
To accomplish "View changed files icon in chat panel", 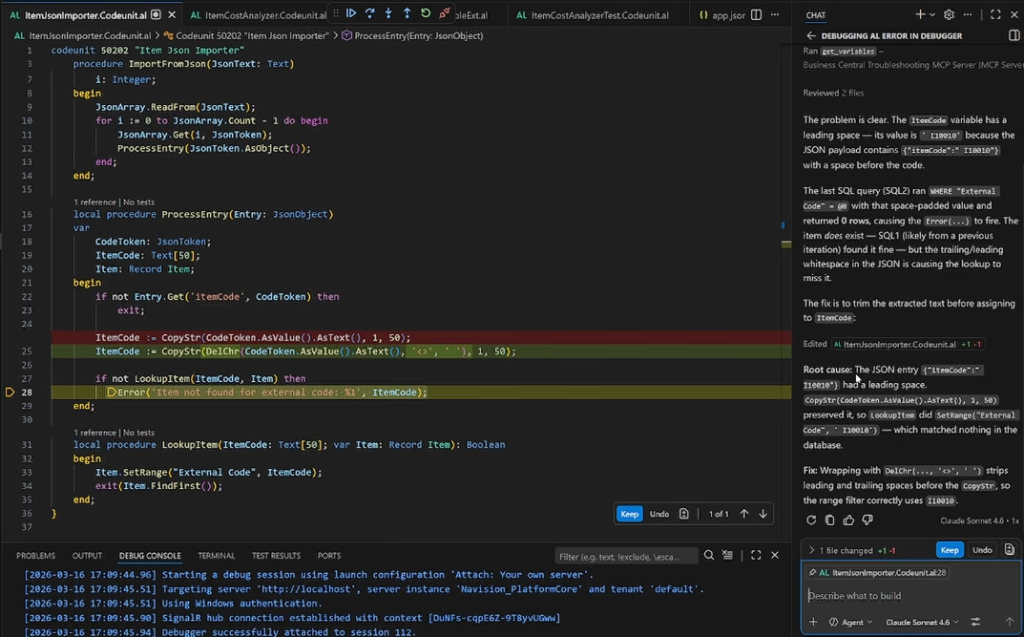I will (x=1009, y=549).
